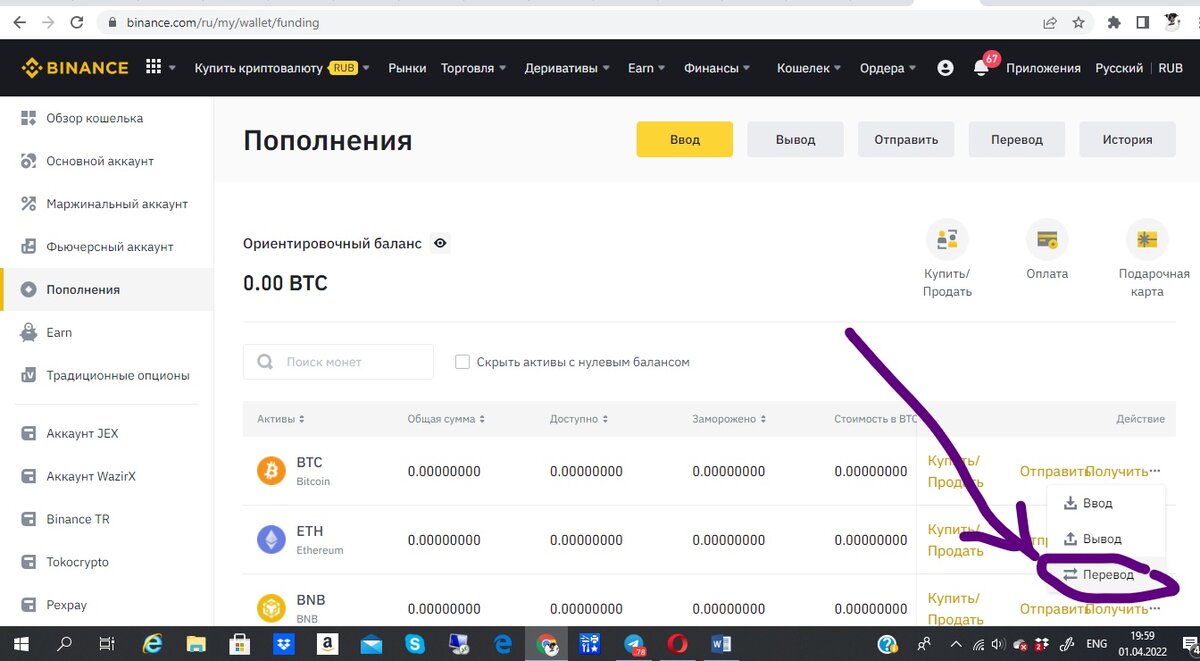The width and height of the screenshot is (1200, 661).
Task: Expand the Деривативы dropdown
Action: pos(606,68)
